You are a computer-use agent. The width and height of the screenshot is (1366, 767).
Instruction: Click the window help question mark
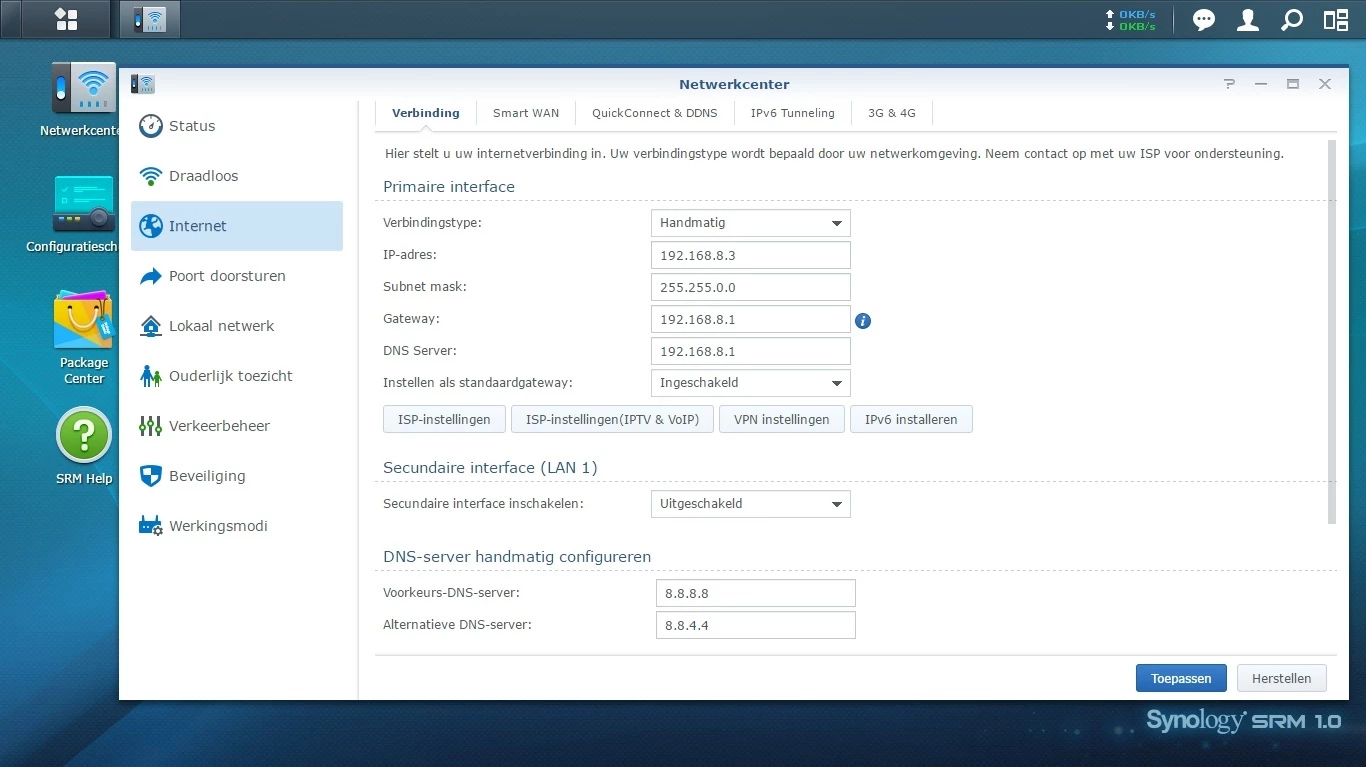pyautogui.click(x=1230, y=84)
